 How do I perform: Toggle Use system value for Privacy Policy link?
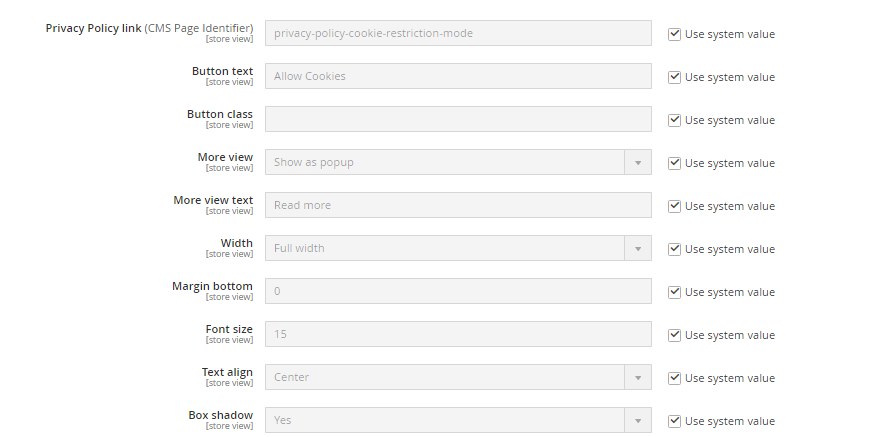pos(675,34)
